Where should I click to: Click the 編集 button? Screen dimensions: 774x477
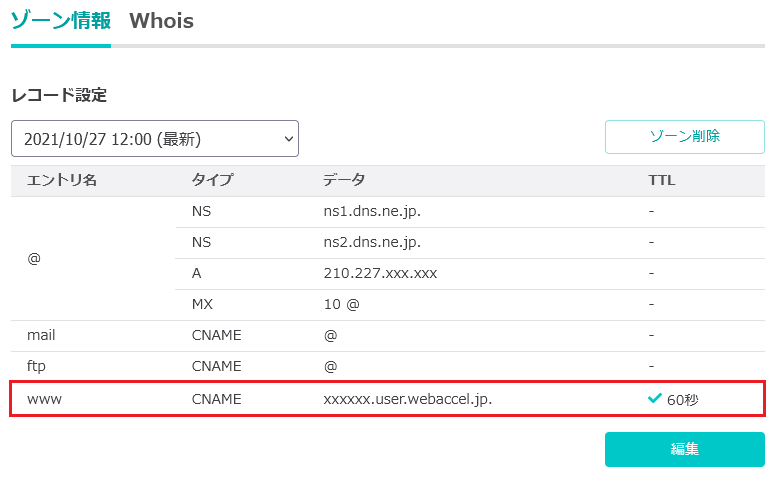(685, 449)
